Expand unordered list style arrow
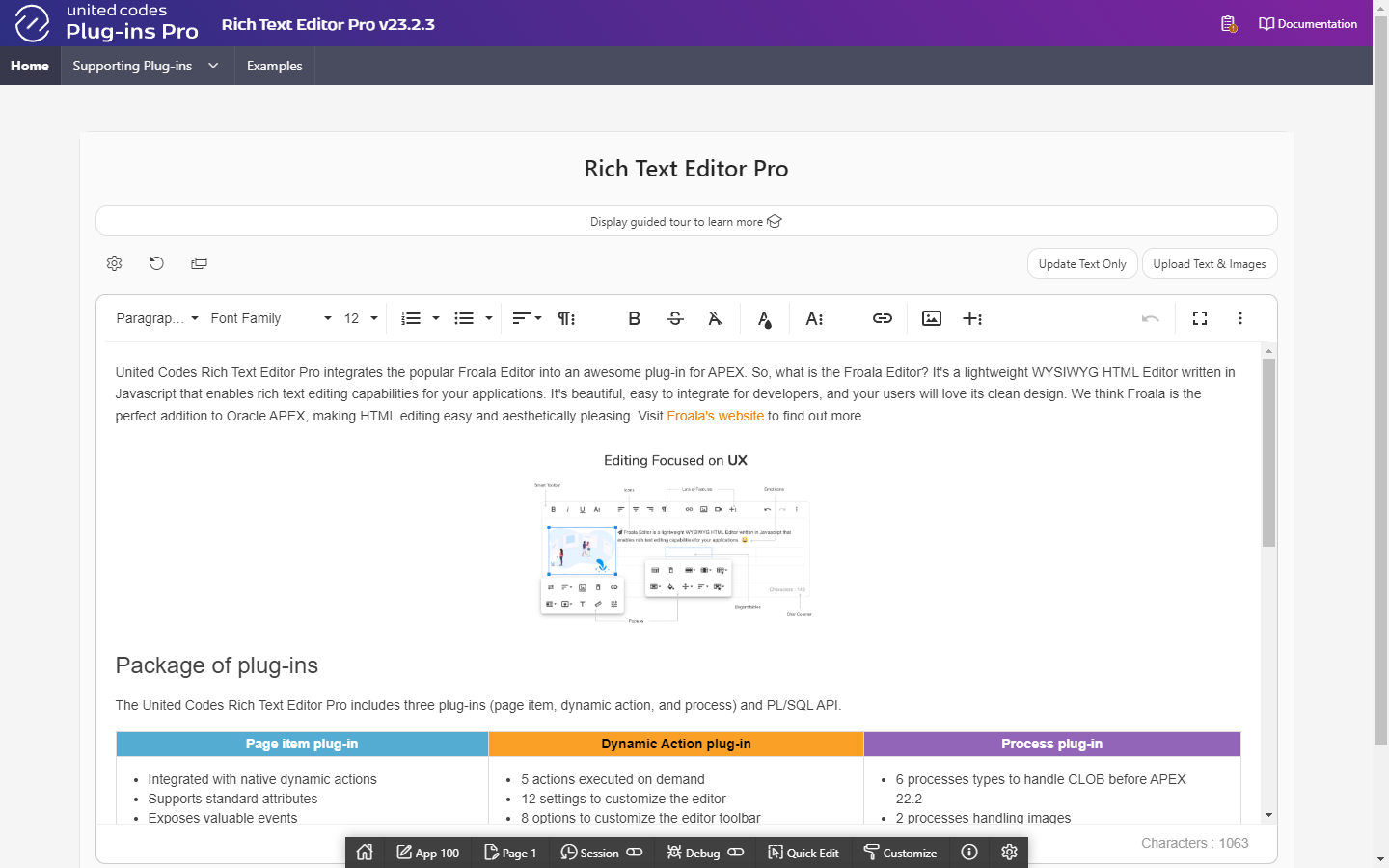Screen dimensions: 1389x868 pyautogui.click(x=489, y=318)
